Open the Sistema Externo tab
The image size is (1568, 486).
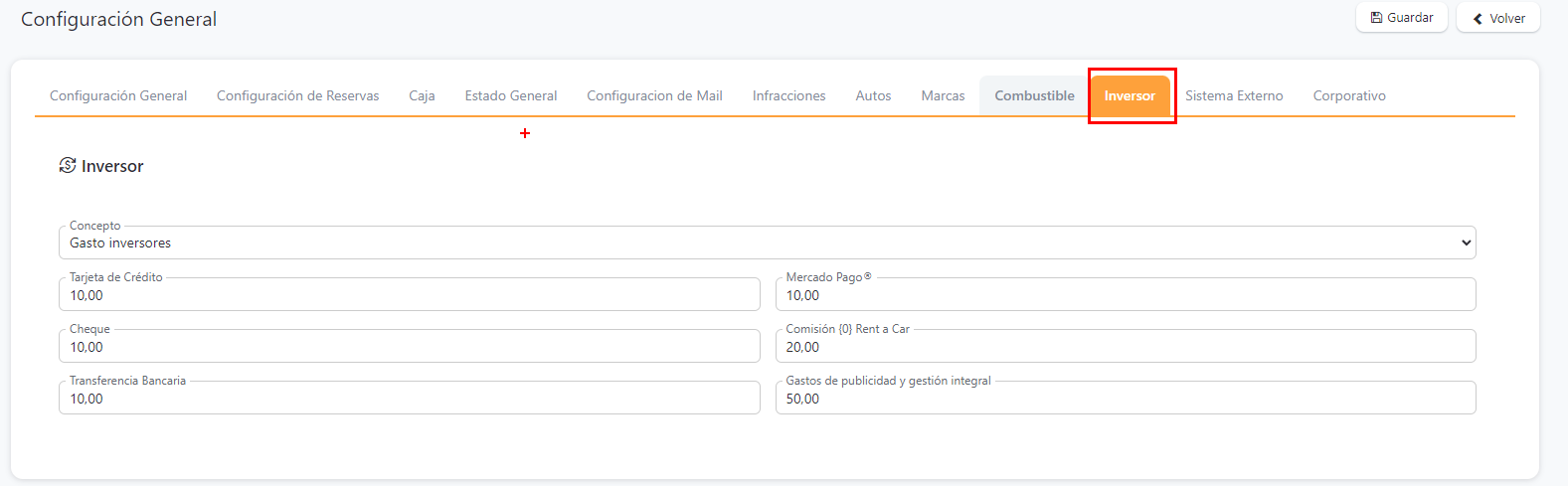pyautogui.click(x=1234, y=96)
